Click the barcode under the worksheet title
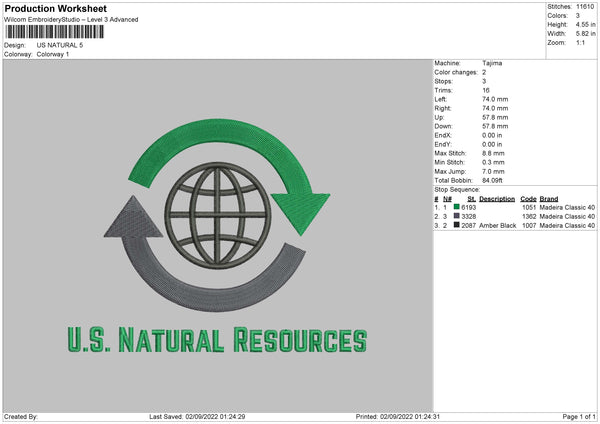 pos(53,32)
